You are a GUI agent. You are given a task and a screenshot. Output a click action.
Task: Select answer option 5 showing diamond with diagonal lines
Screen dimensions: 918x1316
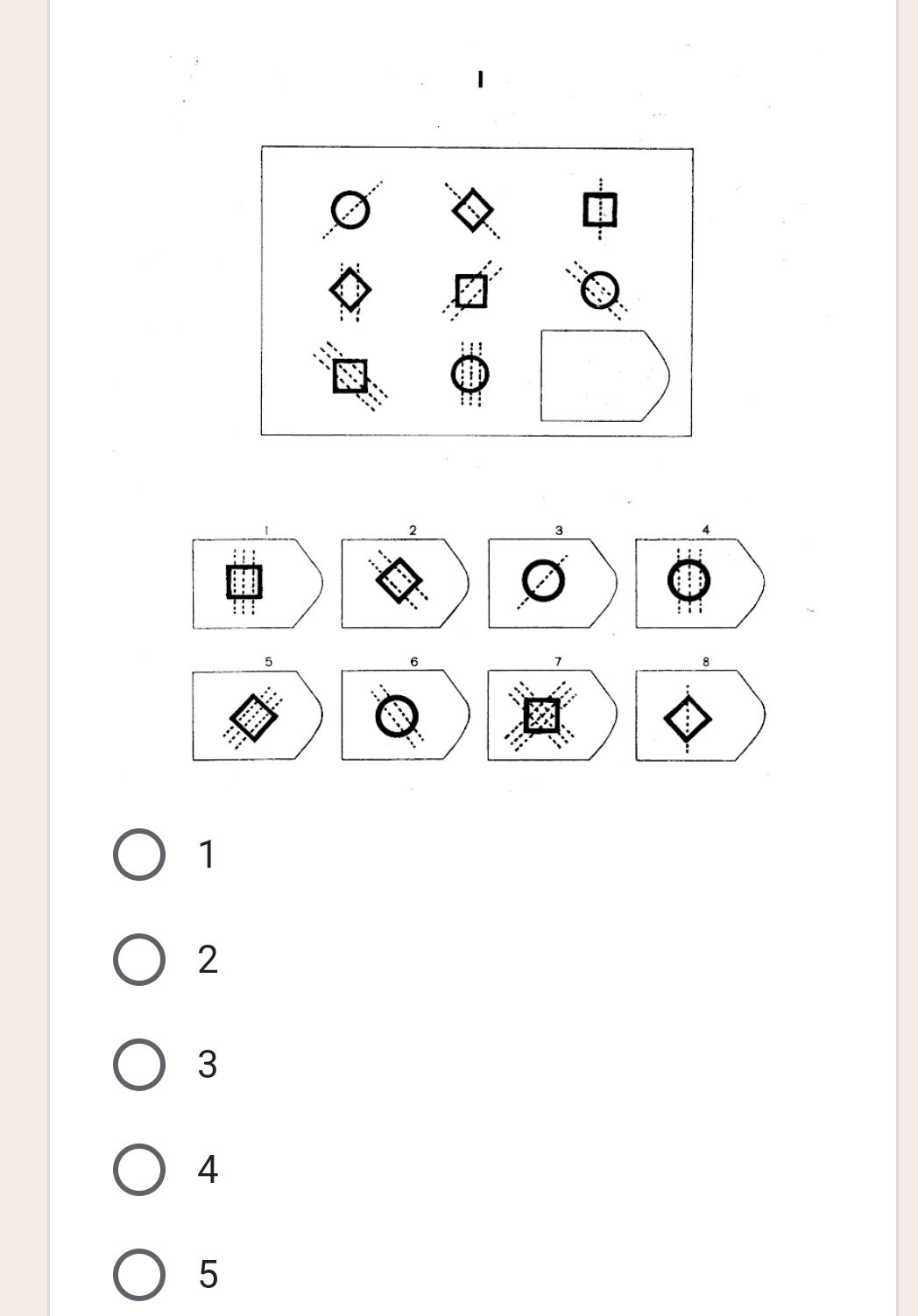click(x=254, y=716)
